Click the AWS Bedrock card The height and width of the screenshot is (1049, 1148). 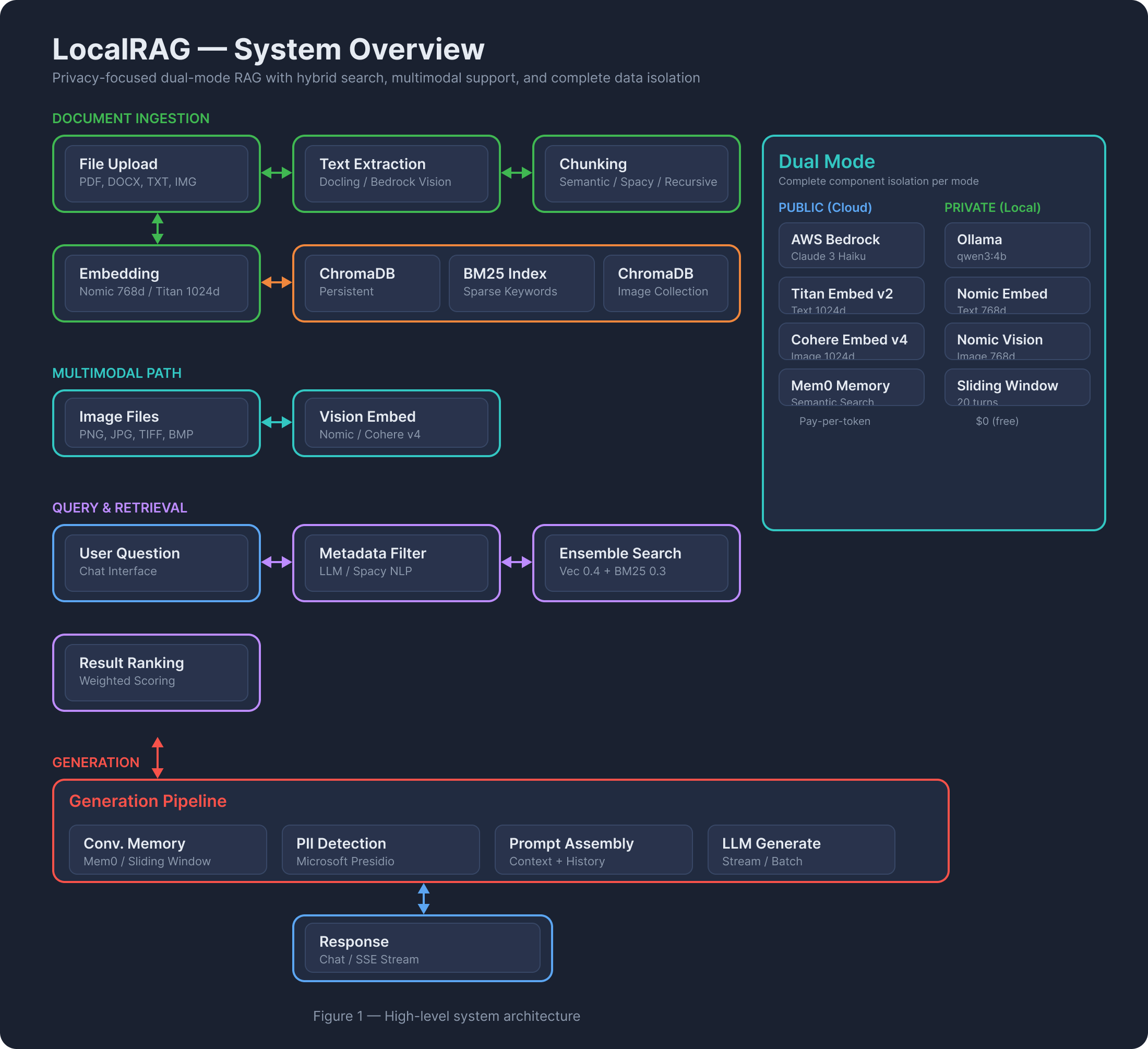tap(851, 245)
